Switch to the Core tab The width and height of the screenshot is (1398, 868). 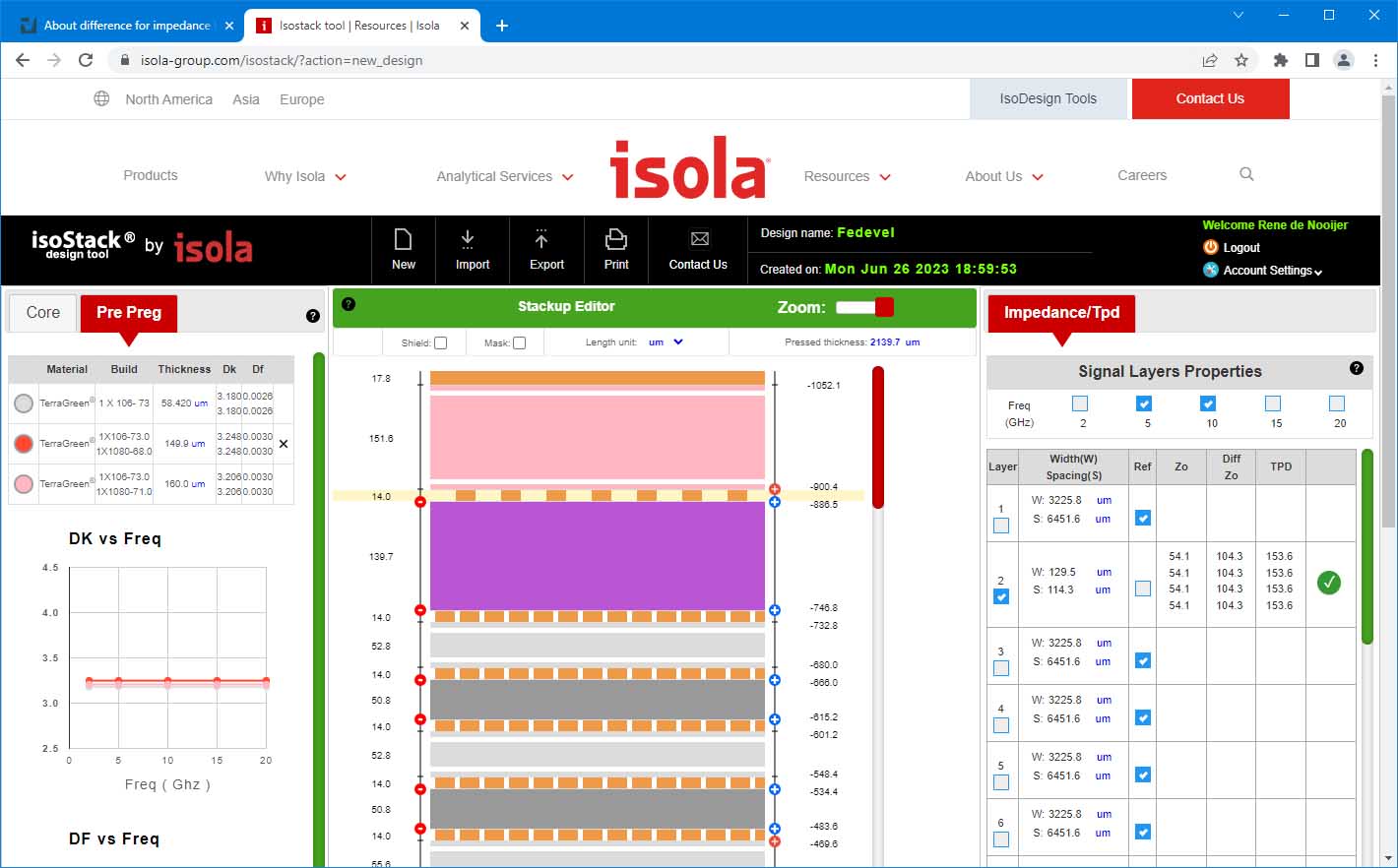(43, 312)
